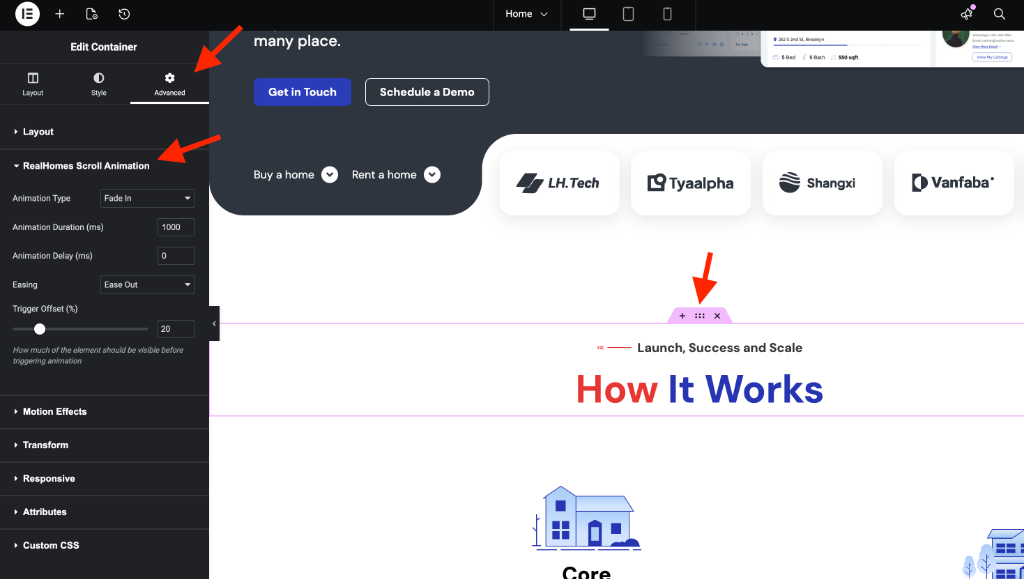Switch to the Style tab
This screenshot has height=579, width=1024.
99,84
